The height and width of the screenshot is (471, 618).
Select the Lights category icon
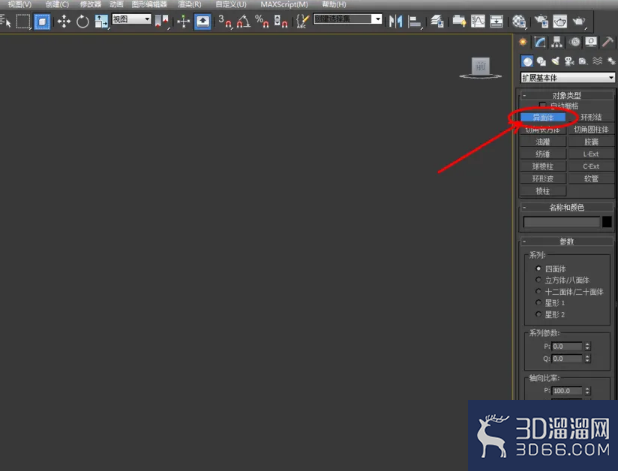pos(555,61)
